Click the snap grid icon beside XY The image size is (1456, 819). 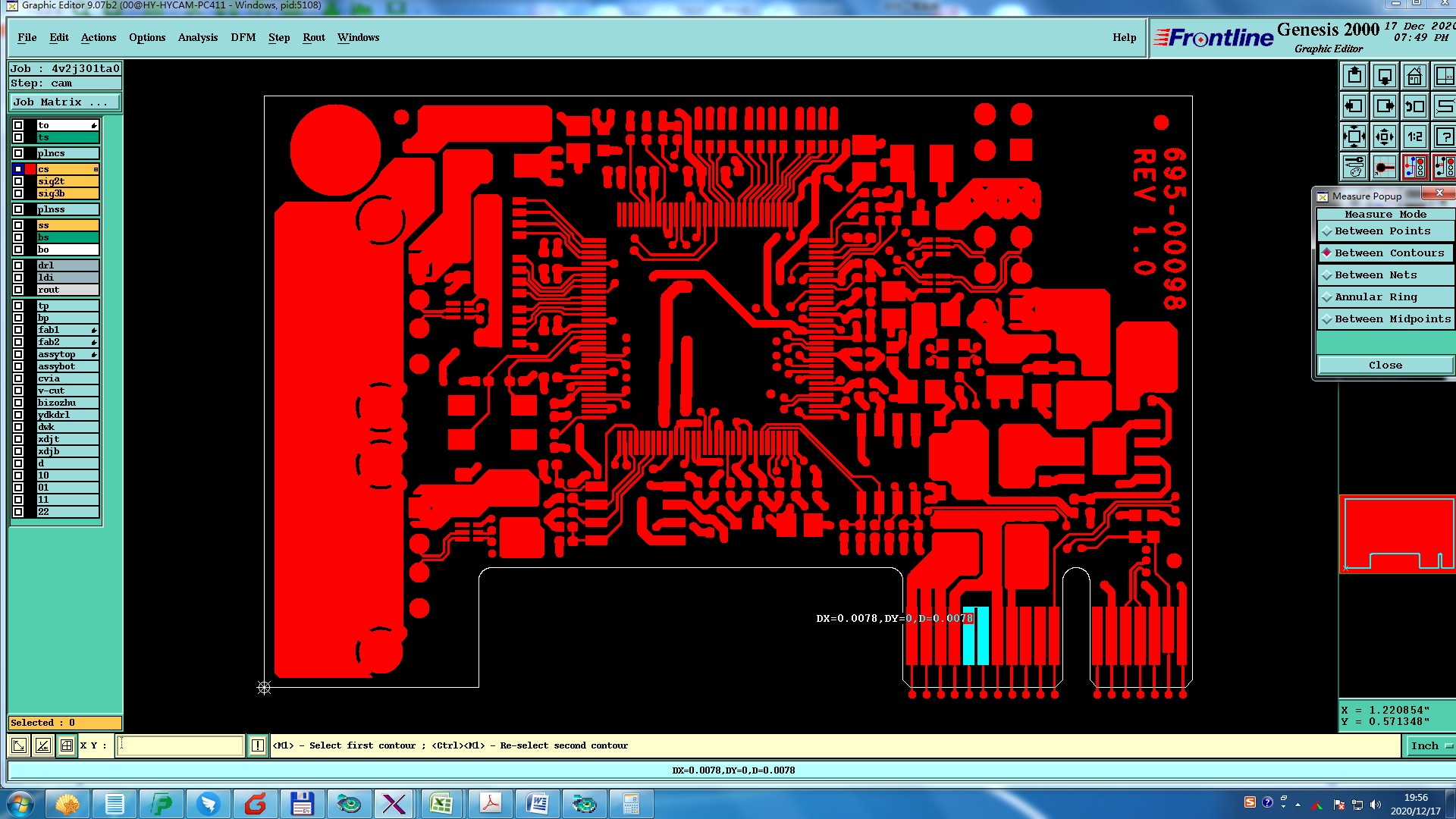67,745
